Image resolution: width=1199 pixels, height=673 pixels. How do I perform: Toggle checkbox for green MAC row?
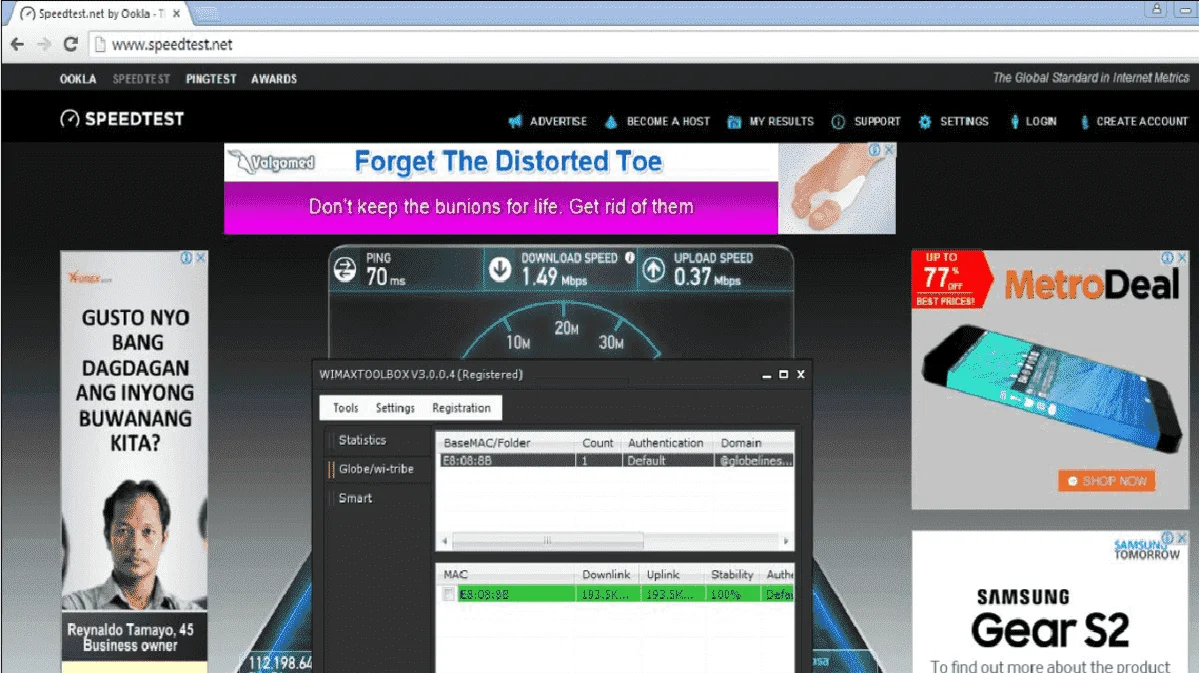tap(449, 594)
